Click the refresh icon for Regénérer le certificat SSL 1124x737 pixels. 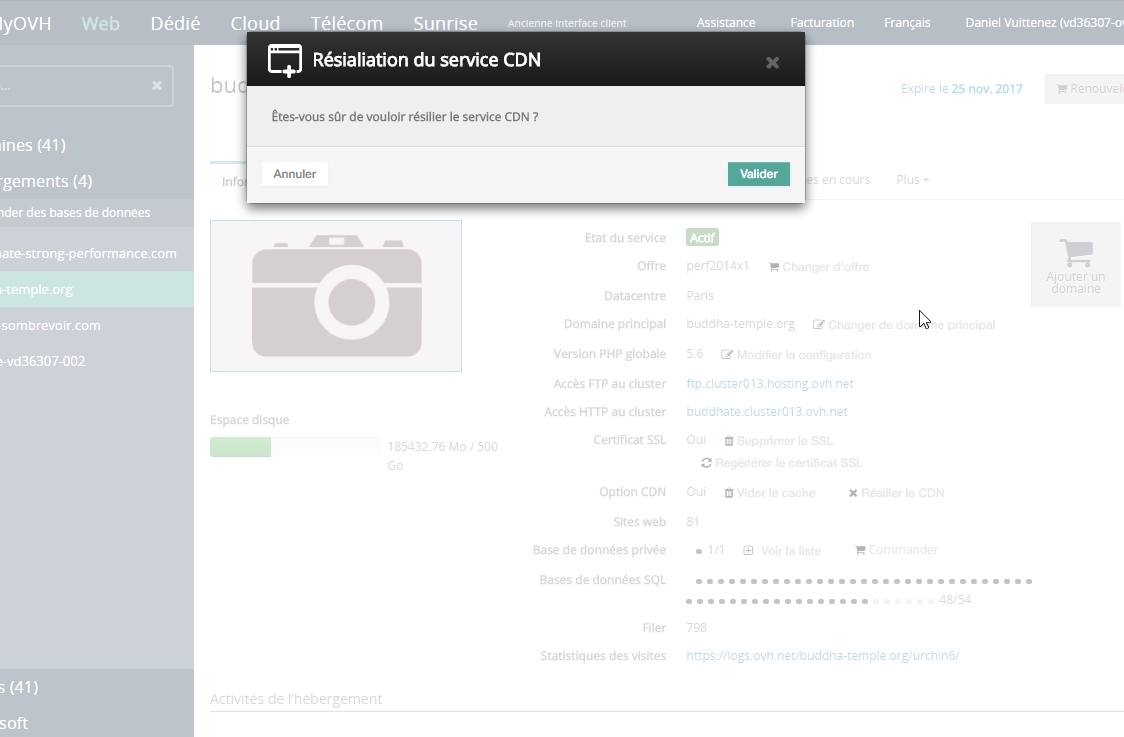[706, 463]
